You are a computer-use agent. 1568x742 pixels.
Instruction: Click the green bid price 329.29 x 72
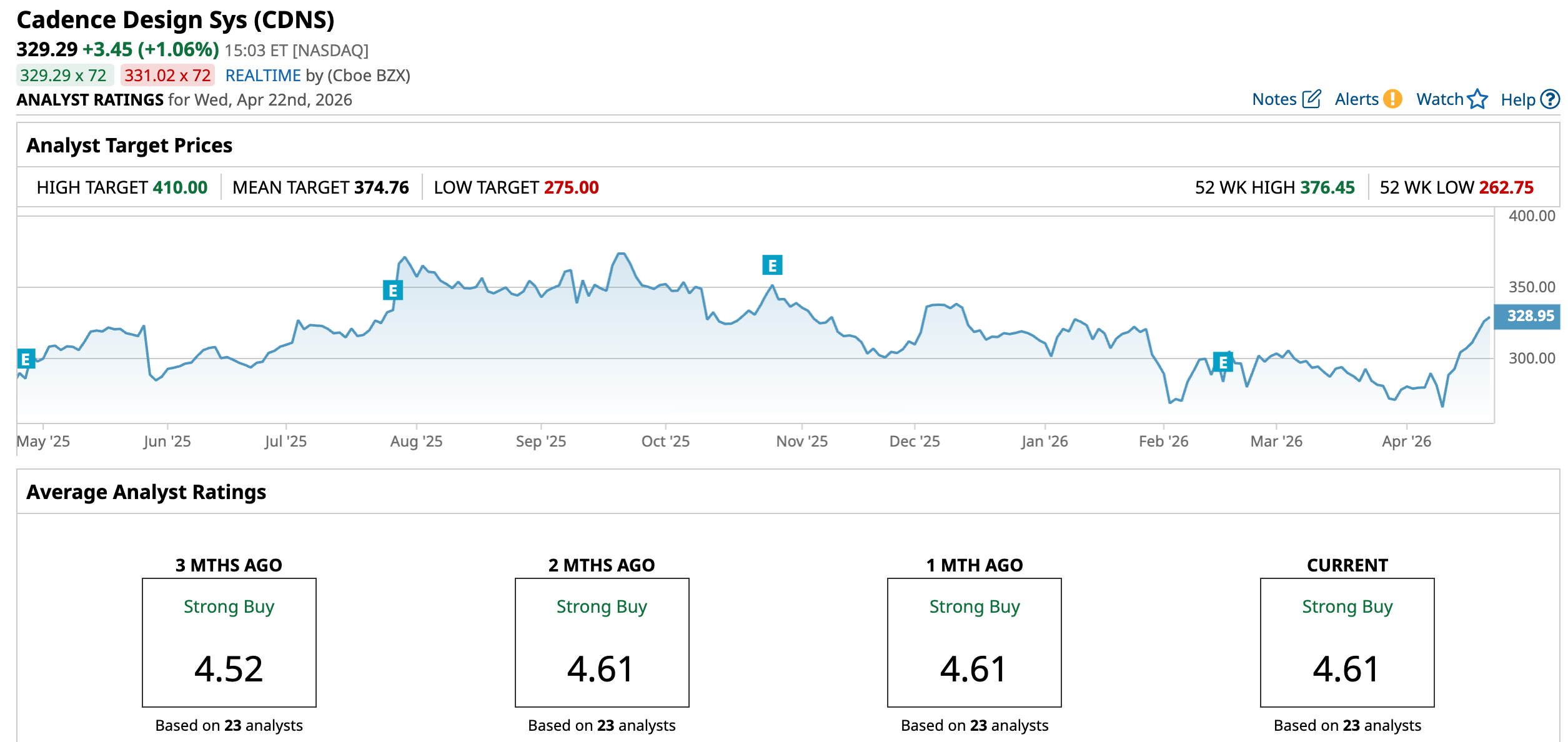[64, 76]
